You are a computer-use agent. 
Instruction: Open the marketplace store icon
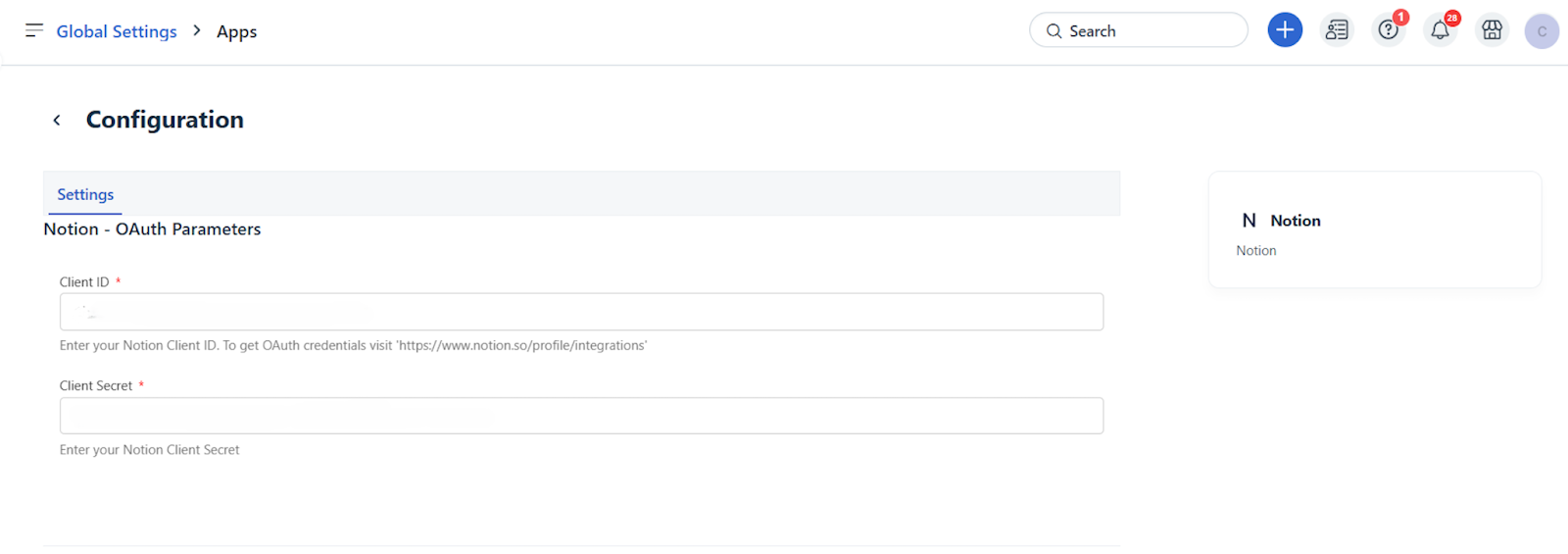coord(1492,30)
